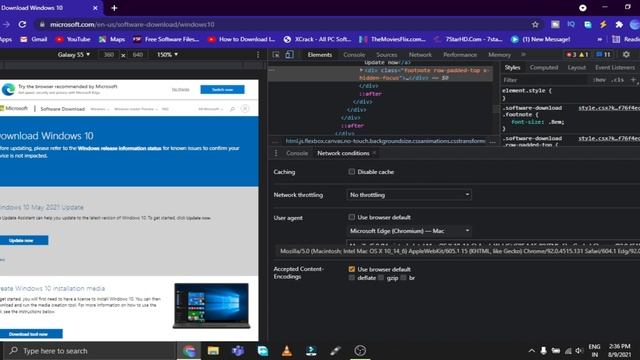The image size is (640, 360).
Task: Switch to the Performance tab
Action: pyautogui.click(x=460, y=55)
